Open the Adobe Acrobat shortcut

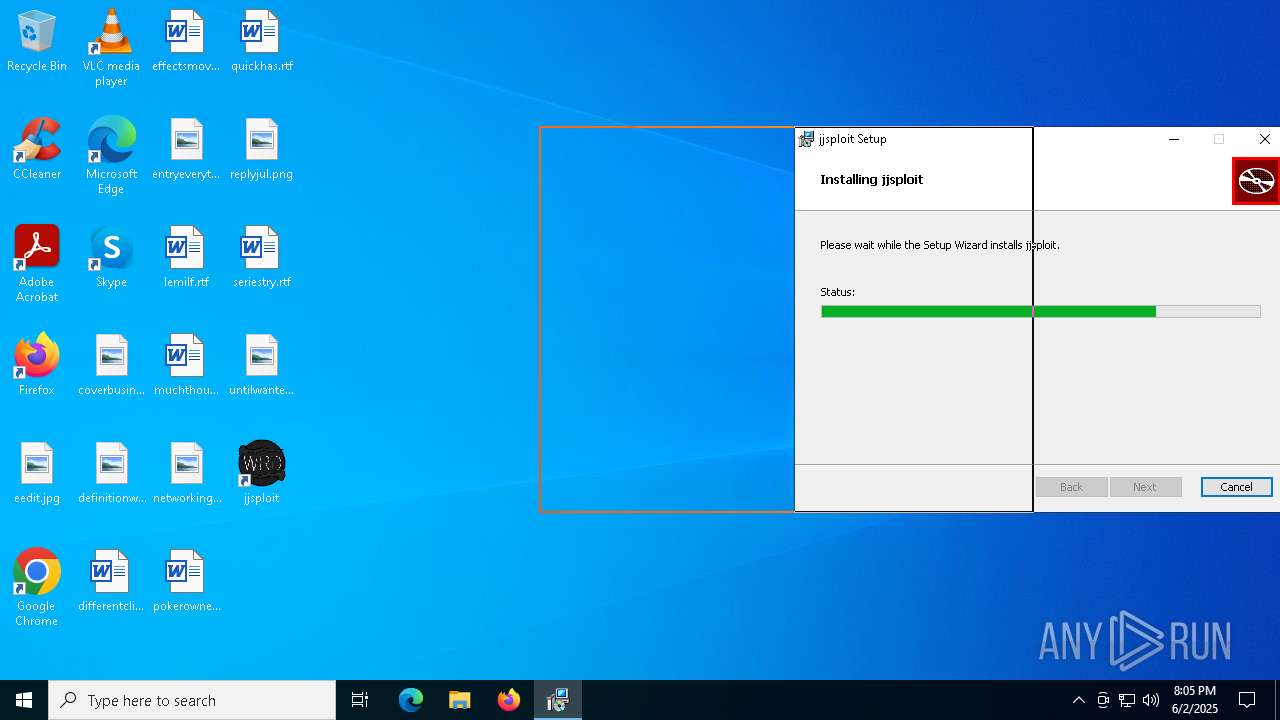coord(37,263)
